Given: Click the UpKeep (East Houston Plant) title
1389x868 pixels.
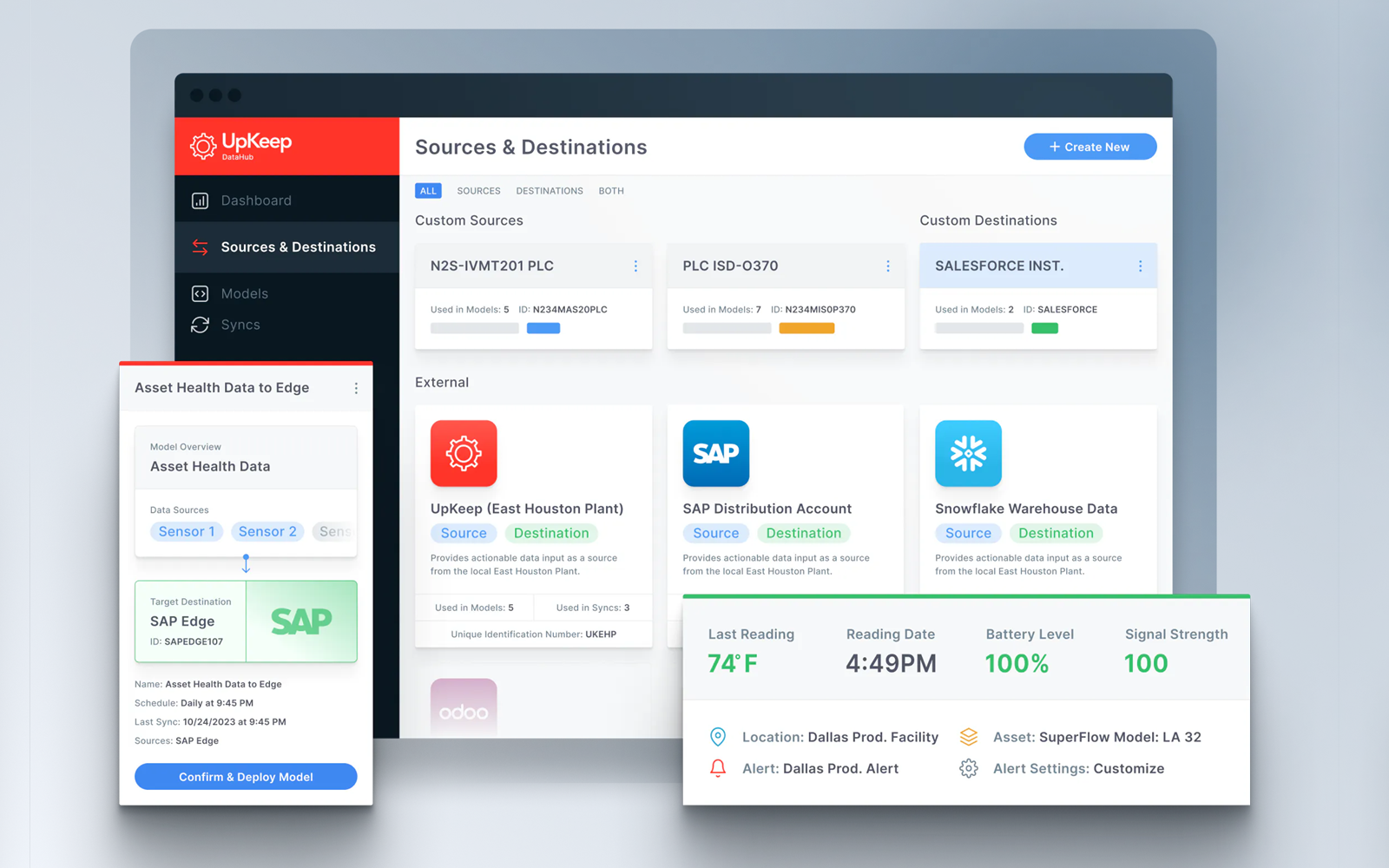Looking at the screenshot, I should [527, 509].
